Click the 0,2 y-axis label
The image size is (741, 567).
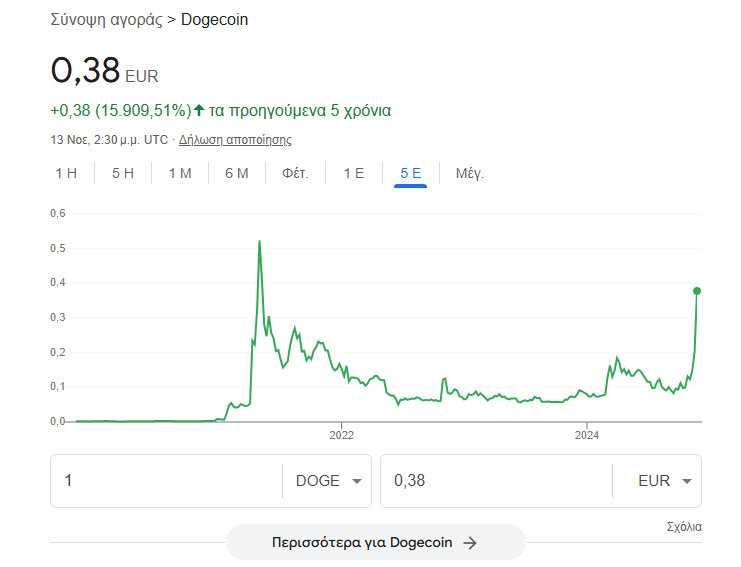(58, 352)
